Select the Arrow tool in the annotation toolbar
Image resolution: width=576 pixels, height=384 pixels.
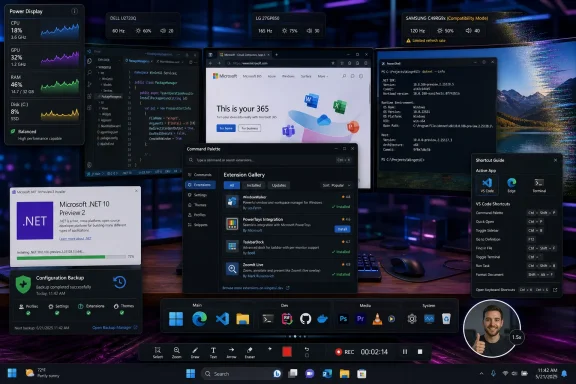(x=231, y=352)
